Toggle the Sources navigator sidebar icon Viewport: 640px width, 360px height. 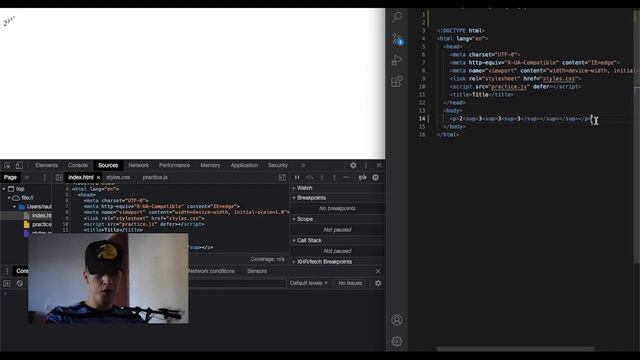pos(59,178)
